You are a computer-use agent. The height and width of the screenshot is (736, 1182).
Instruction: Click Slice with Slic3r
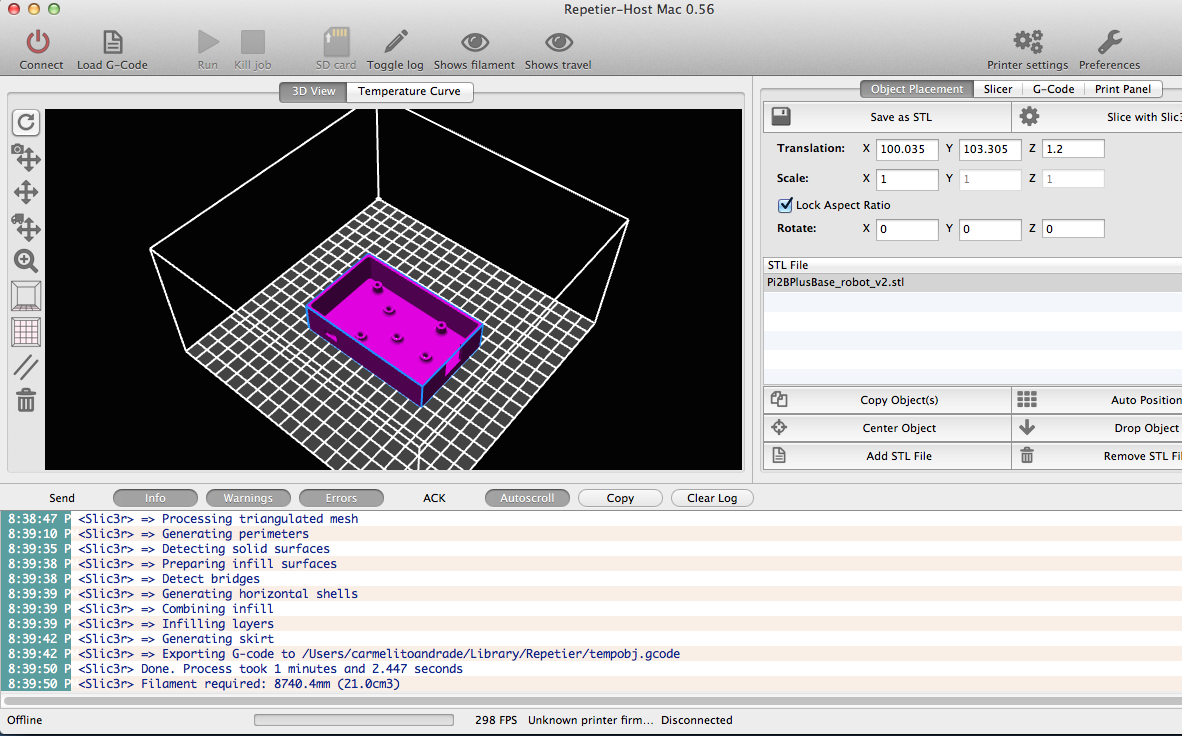point(1097,117)
